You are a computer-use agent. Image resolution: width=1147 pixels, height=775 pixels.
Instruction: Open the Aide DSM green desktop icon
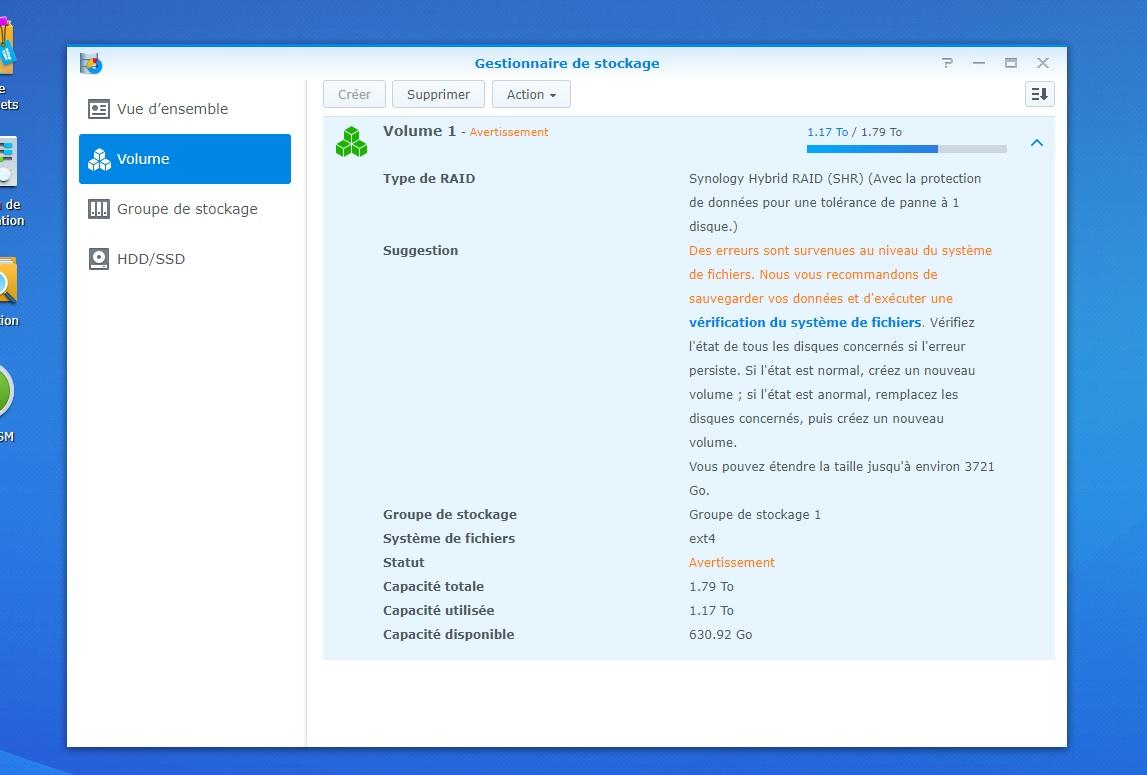click(x=3, y=390)
